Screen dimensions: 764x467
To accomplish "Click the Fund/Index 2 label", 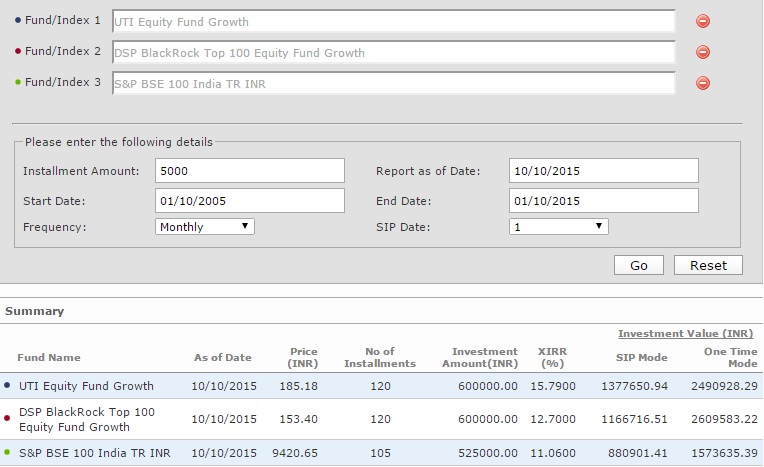I will pos(62,51).
